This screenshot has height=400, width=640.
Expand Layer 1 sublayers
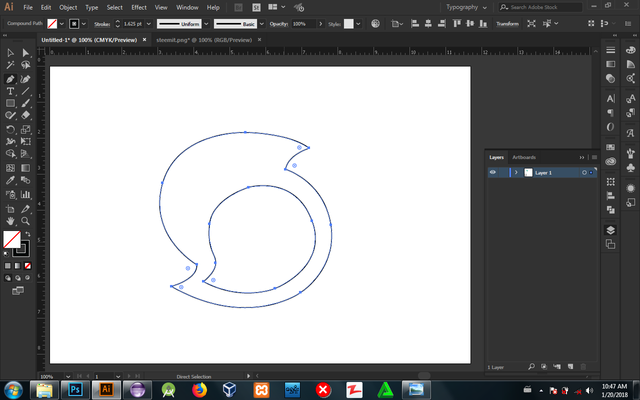[516, 172]
